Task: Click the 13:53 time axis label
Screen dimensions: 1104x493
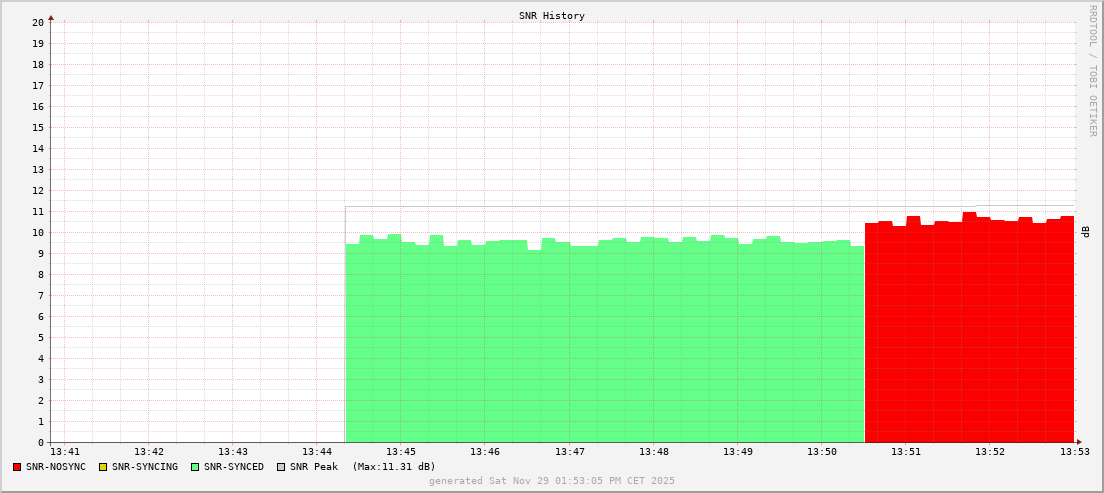Action: click(x=1074, y=452)
